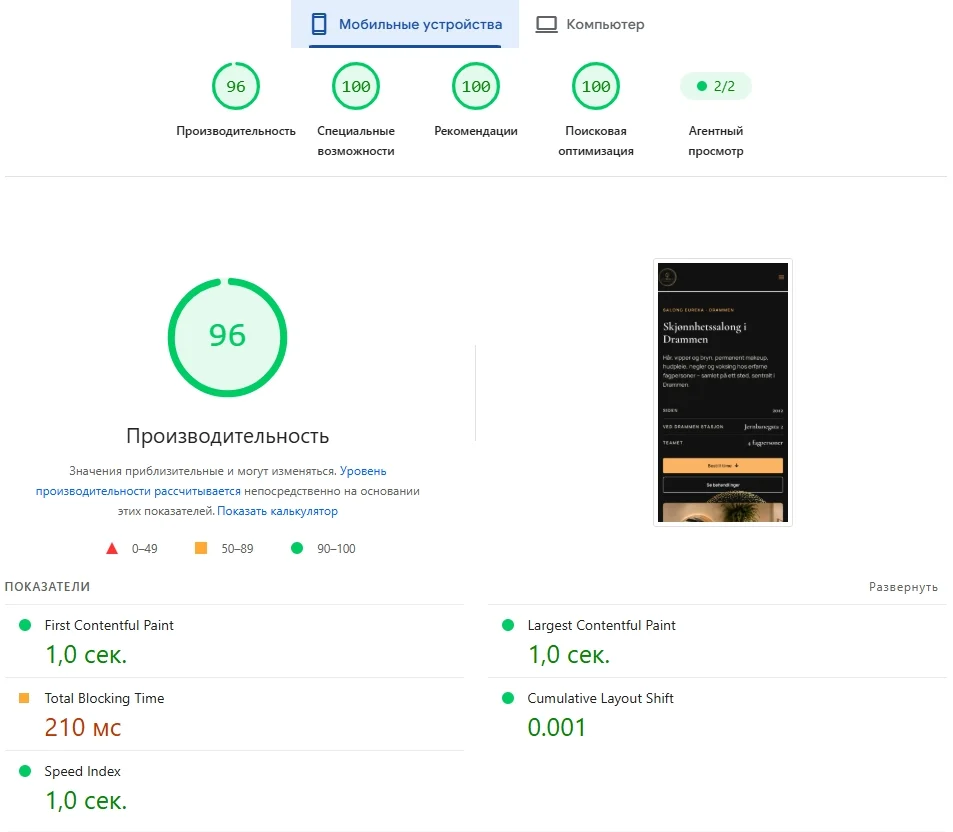Screen dimensions: 953x832
Task: Click the mobile phone icon in tab
Action: (x=319, y=24)
